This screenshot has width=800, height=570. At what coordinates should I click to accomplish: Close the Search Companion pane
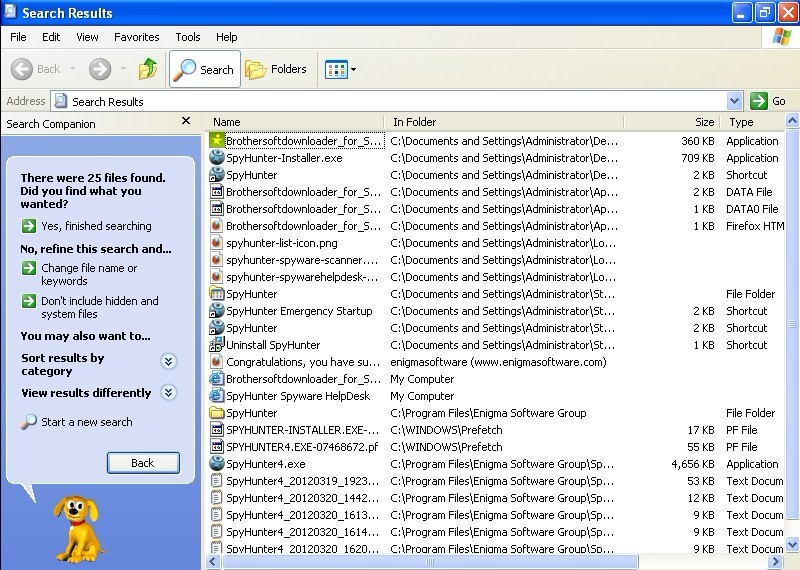coord(186,121)
